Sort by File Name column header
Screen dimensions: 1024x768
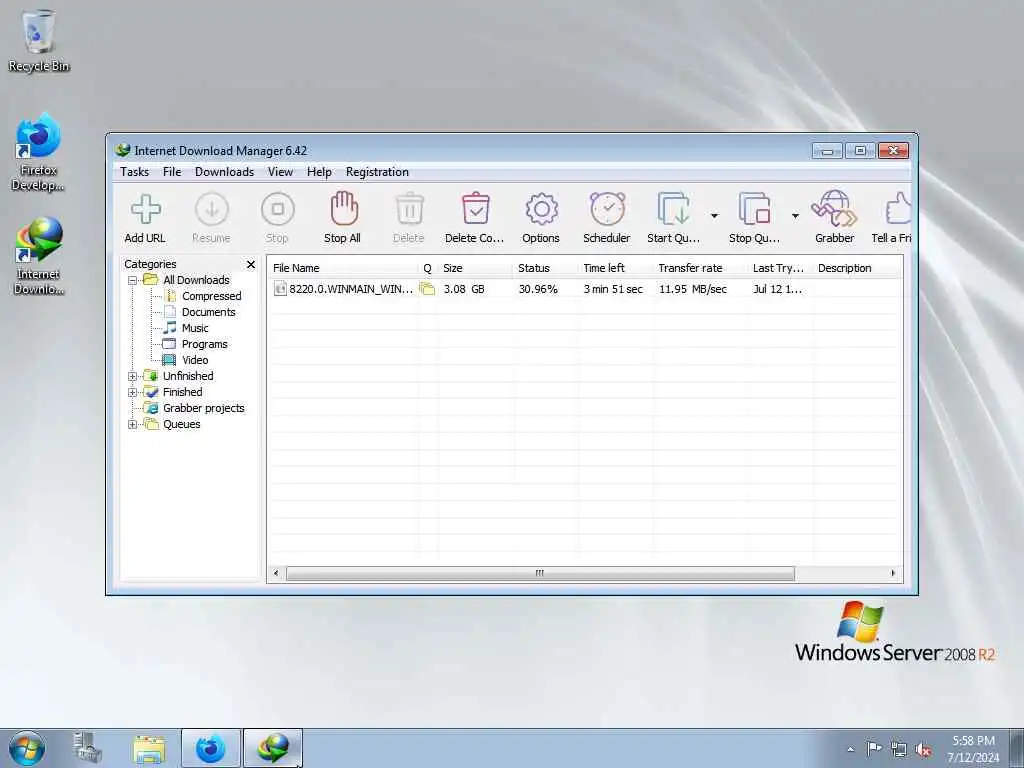(343, 268)
